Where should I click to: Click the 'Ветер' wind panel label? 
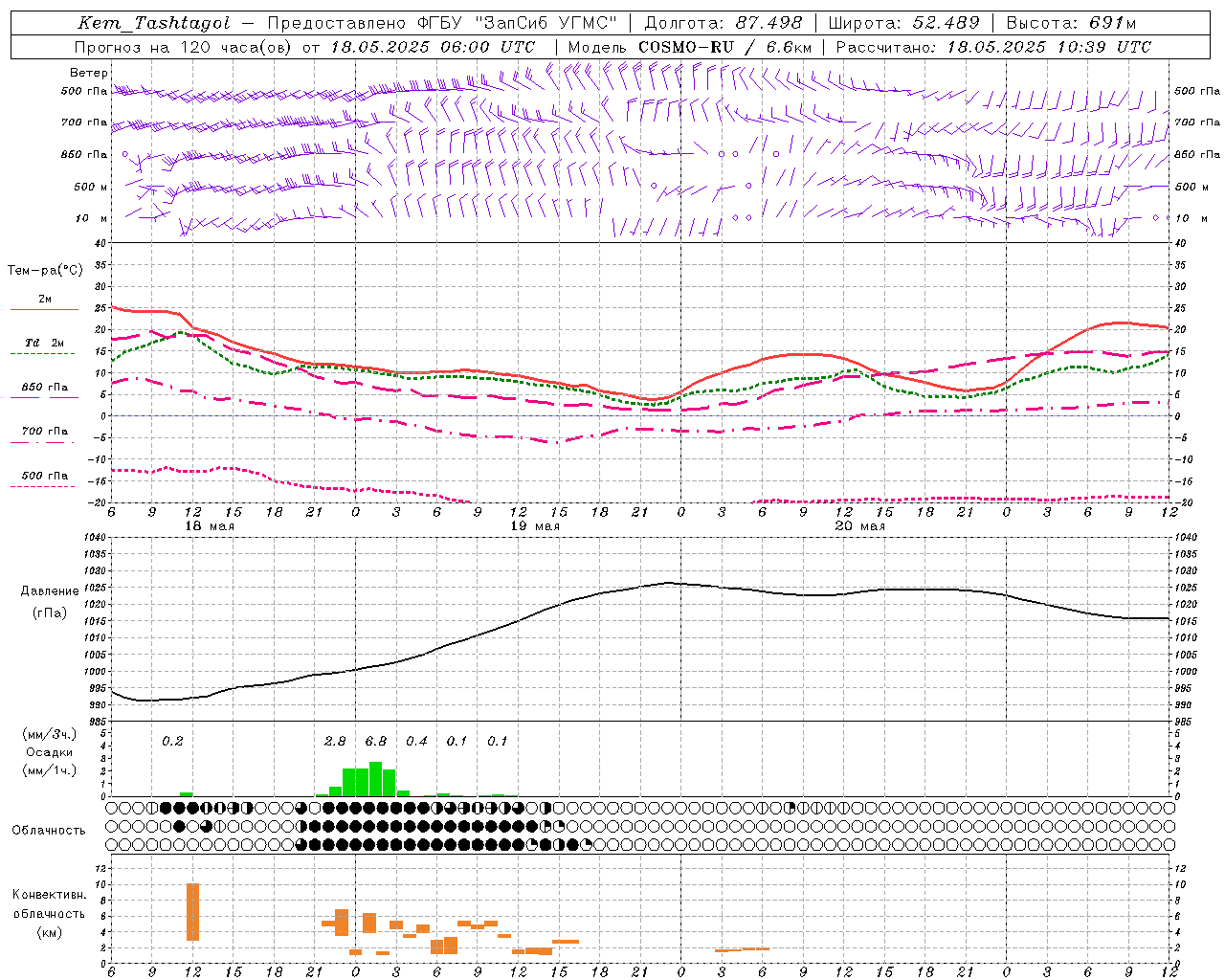click(x=89, y=73)
